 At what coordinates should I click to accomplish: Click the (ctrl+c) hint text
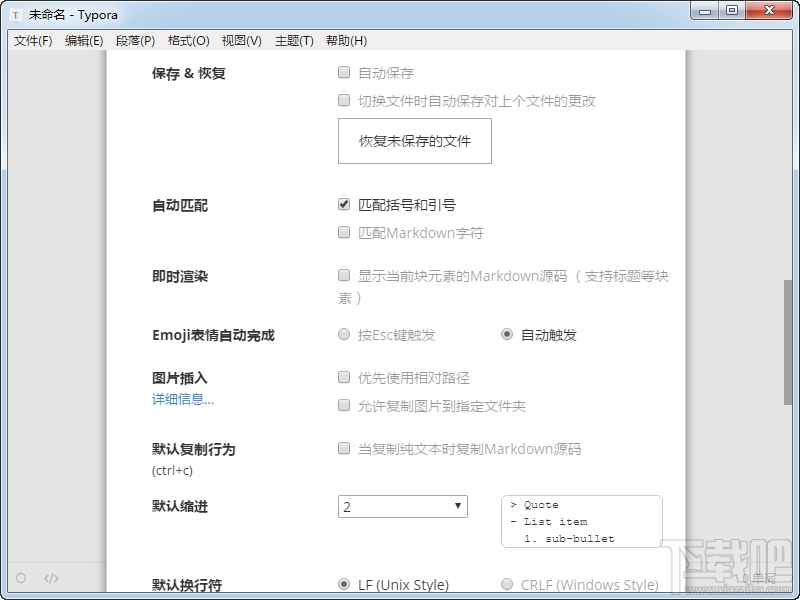click(x=172, y=470)
